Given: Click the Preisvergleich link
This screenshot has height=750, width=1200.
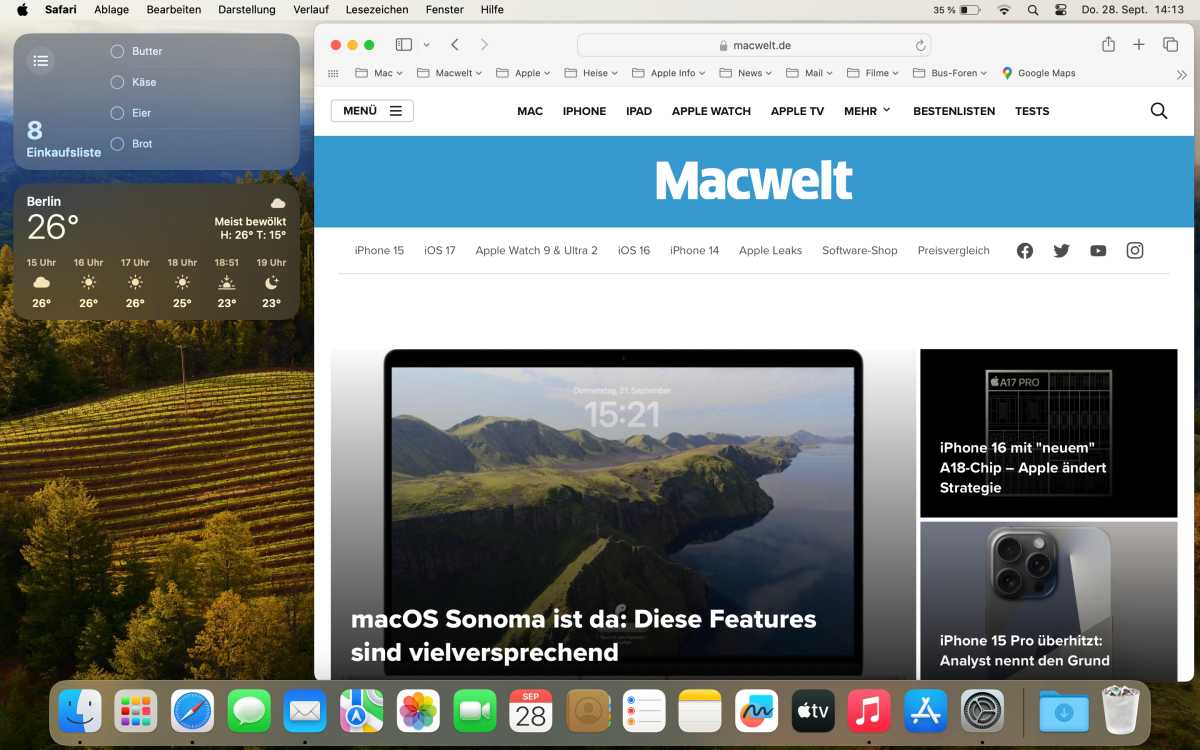Looking at the screenshot, I should coord(953,250).
